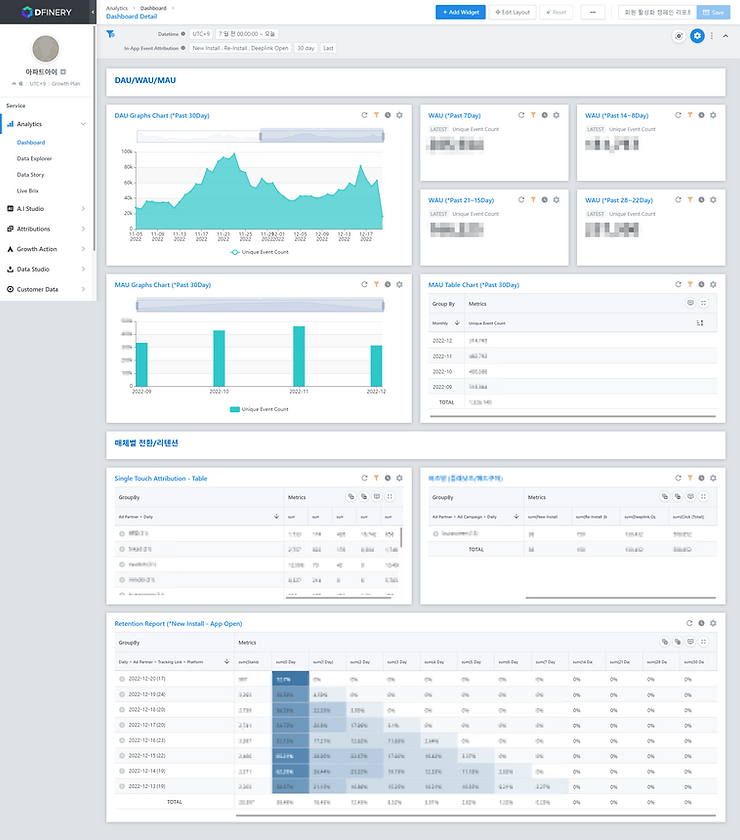This screenshot has width=740, height=840.
Task: Open settings gear of MAU Table Chart
Action: [713, 284]
